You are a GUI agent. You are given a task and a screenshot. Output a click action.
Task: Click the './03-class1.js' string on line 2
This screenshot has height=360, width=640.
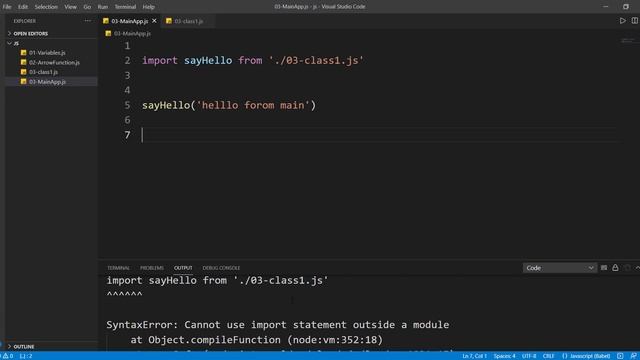click(316, 60)
